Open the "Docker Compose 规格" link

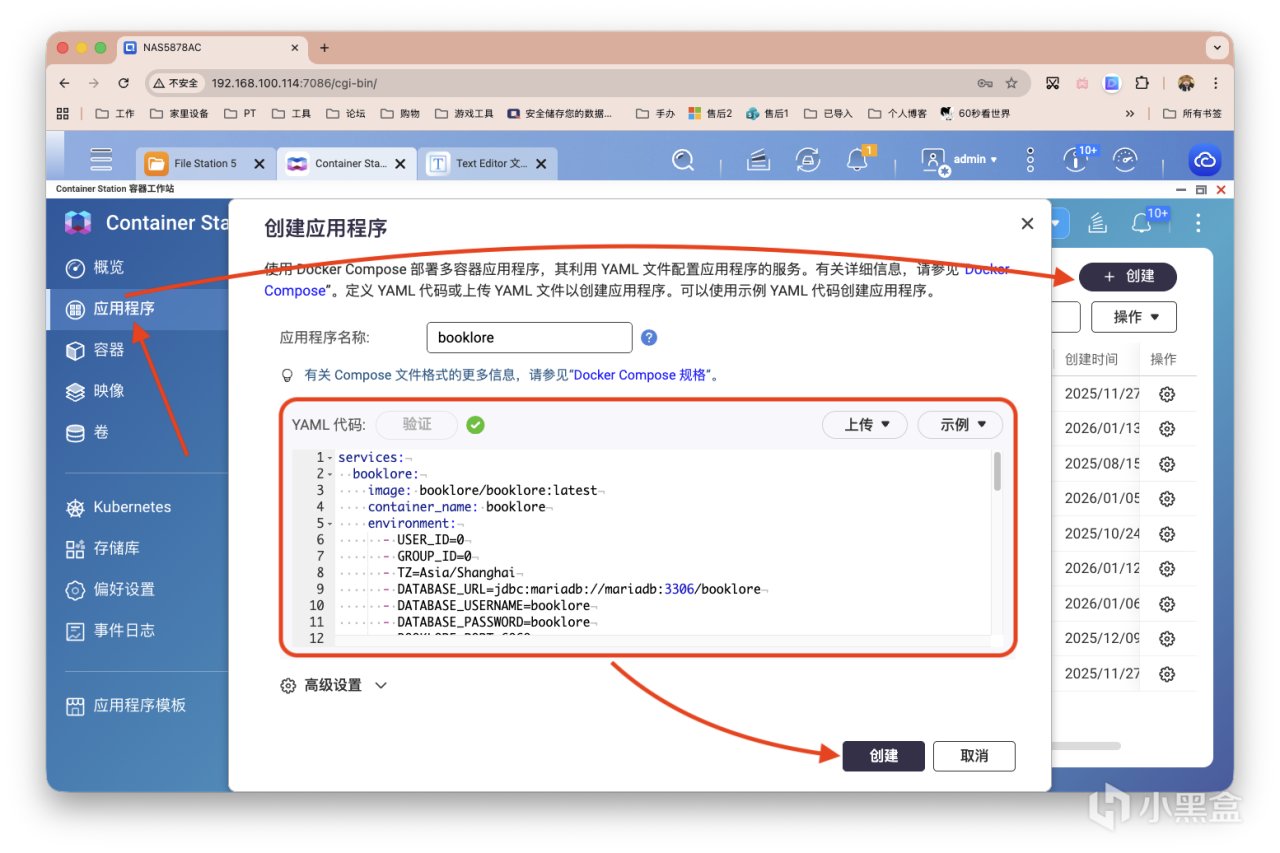[x=642, y=376]
